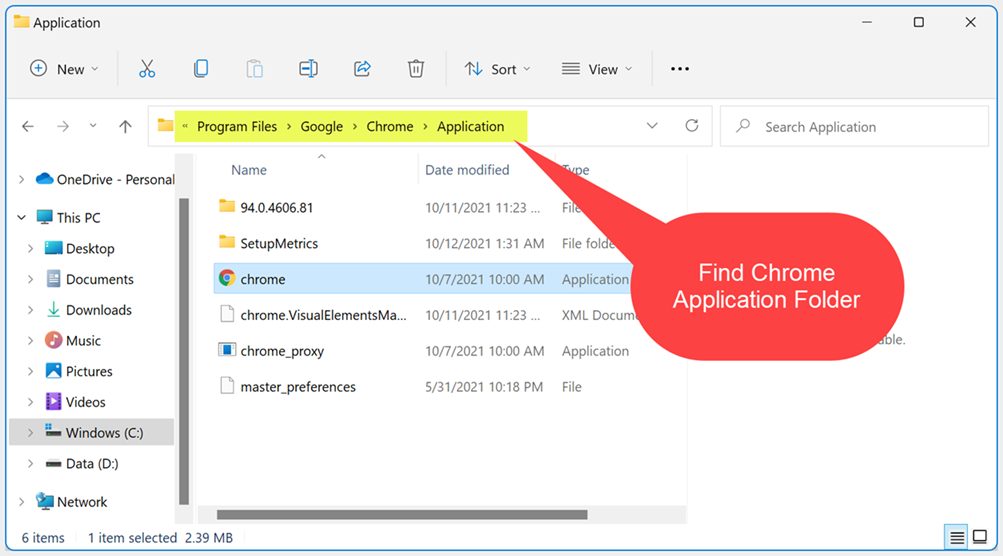The width and height of the screenshot is (1003, 556).
Task: Collapse the This PC tree node
Action: coord(21,218)
